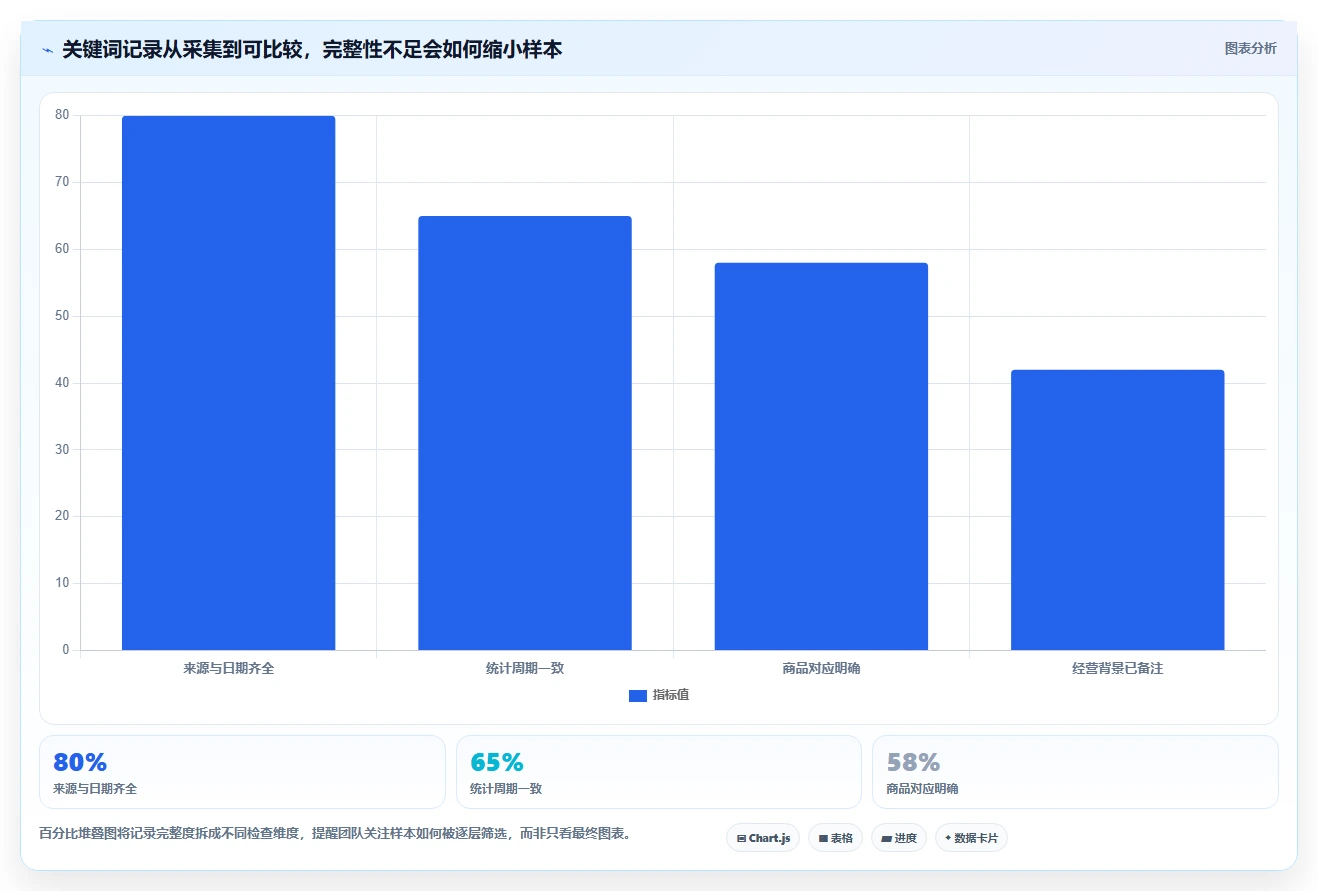Click the sparkle icon in 数据卡片 chip

[948, 838]
